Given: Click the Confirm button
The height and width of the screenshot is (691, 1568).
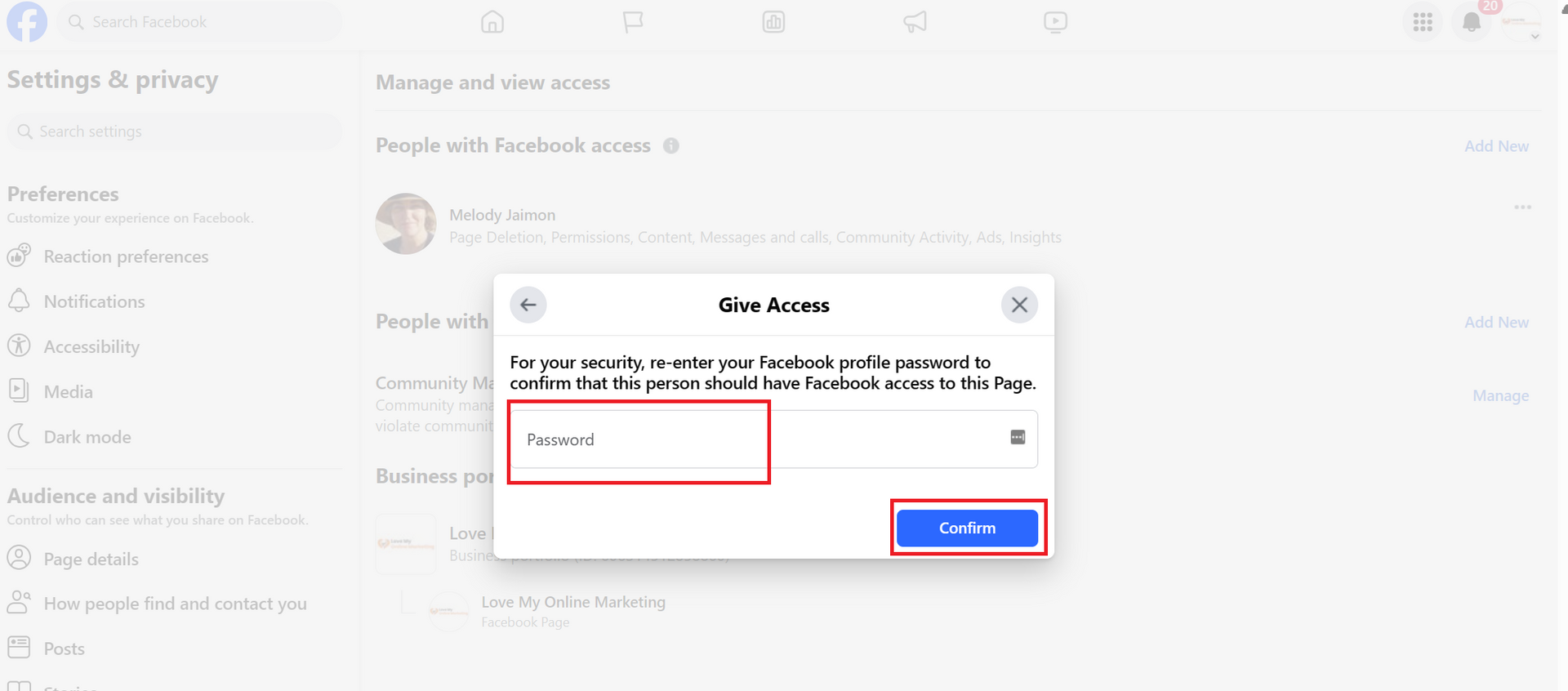Looking at the screenshot, I should 967,528.
